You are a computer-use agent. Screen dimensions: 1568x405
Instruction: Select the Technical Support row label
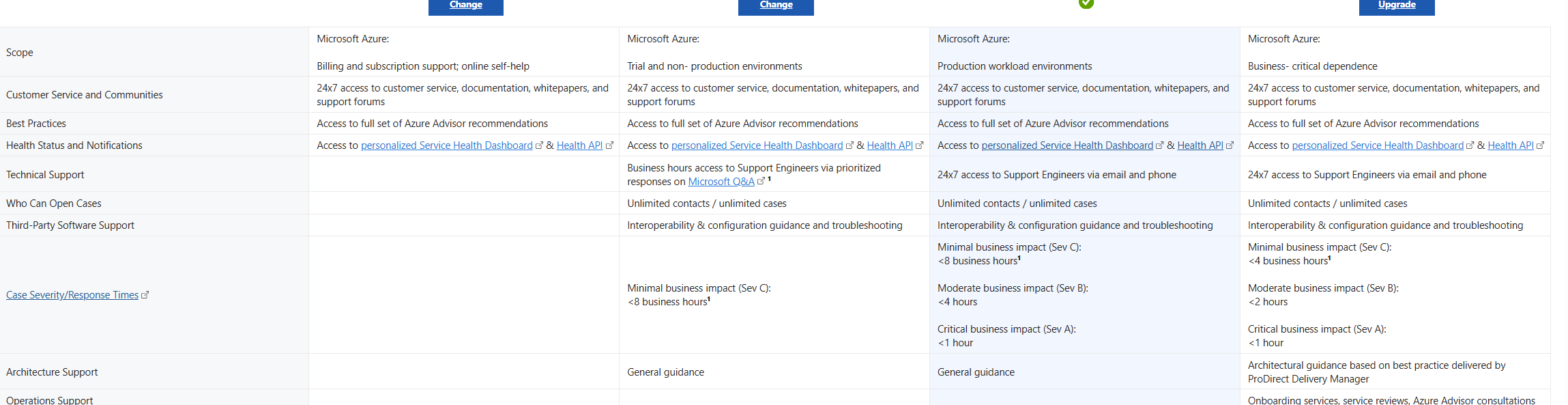(x=45, y=175)
